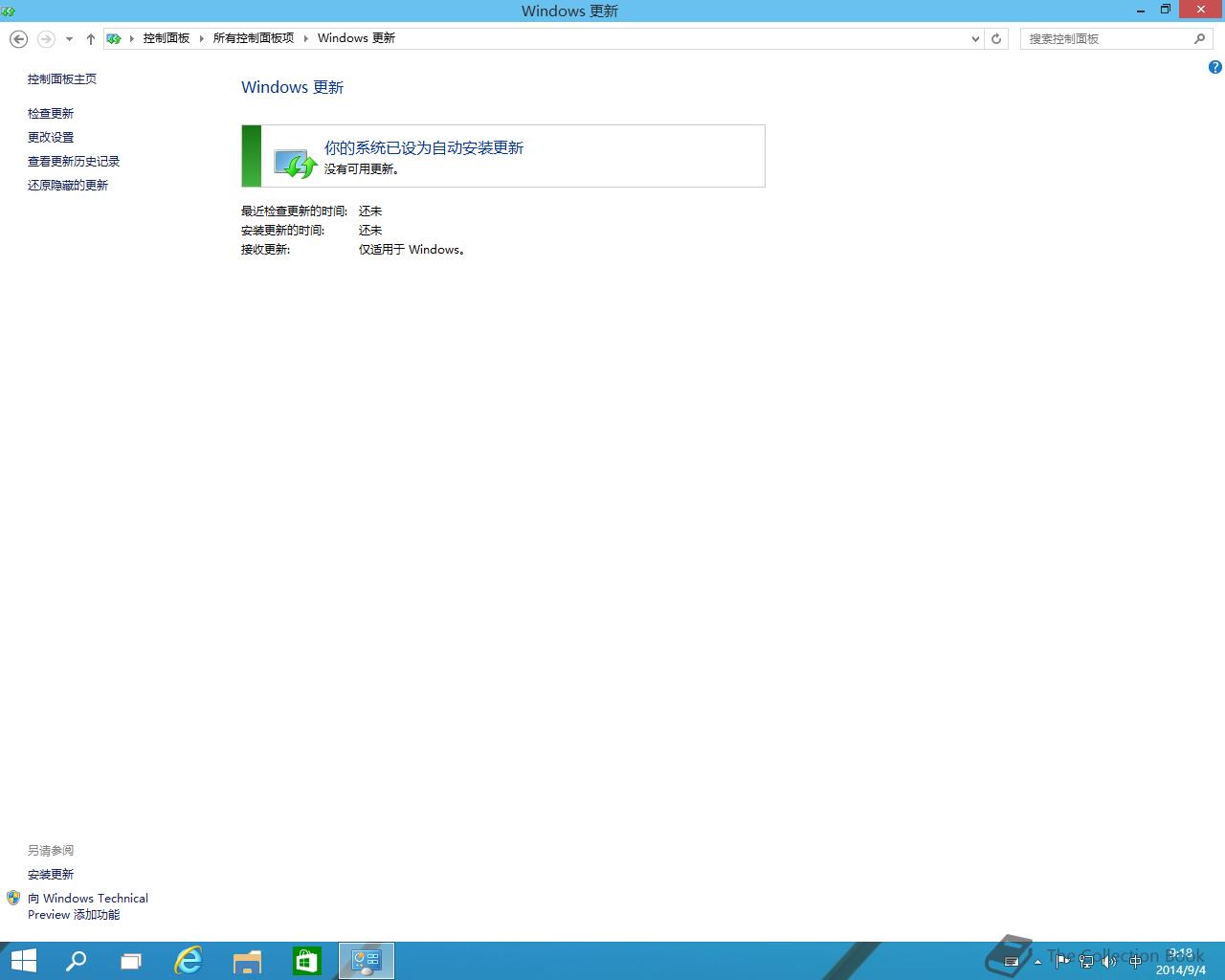Open 控制面板主页 link
Image resolution: width=1225 pixels, height=980 pixels.
point(62,79)
